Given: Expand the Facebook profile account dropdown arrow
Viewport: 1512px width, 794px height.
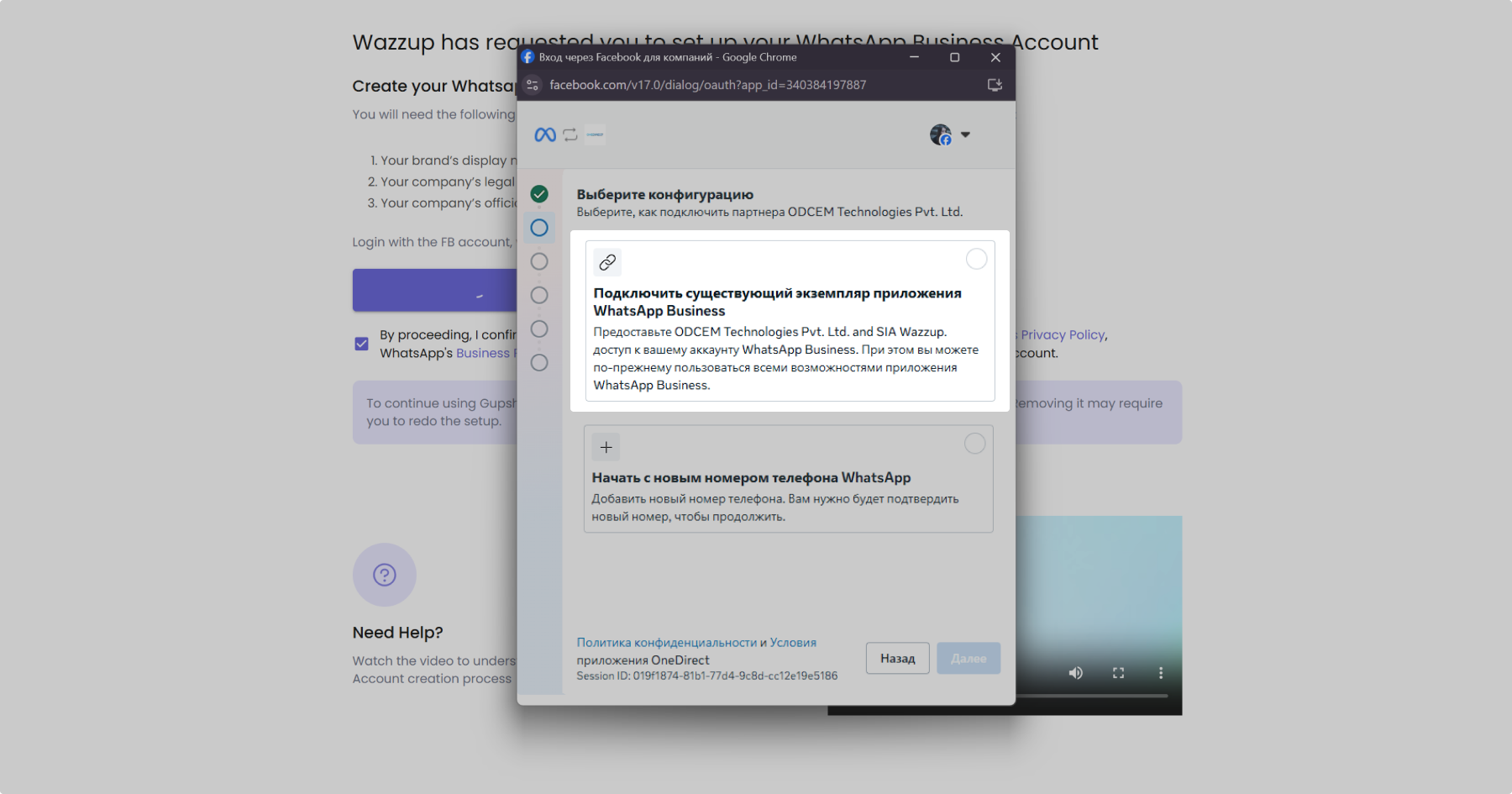Looking at the screenshot, I should (965, 134).
